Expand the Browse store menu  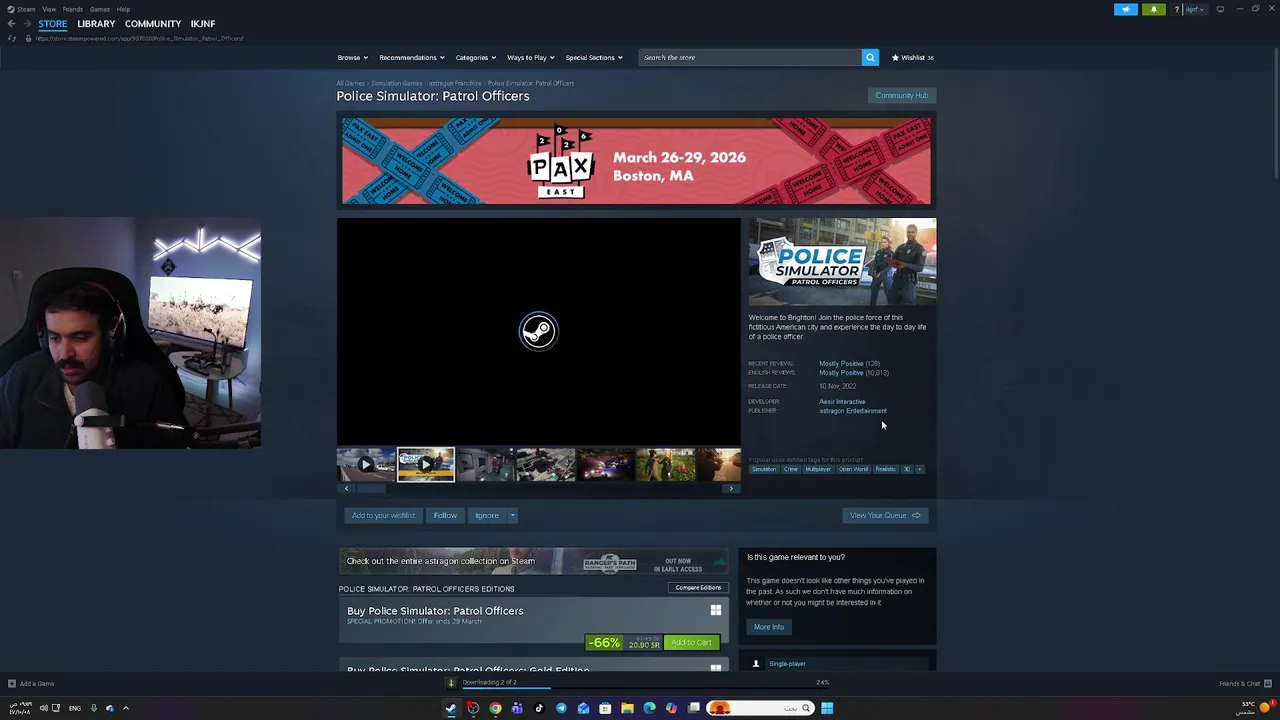point(352,57)
